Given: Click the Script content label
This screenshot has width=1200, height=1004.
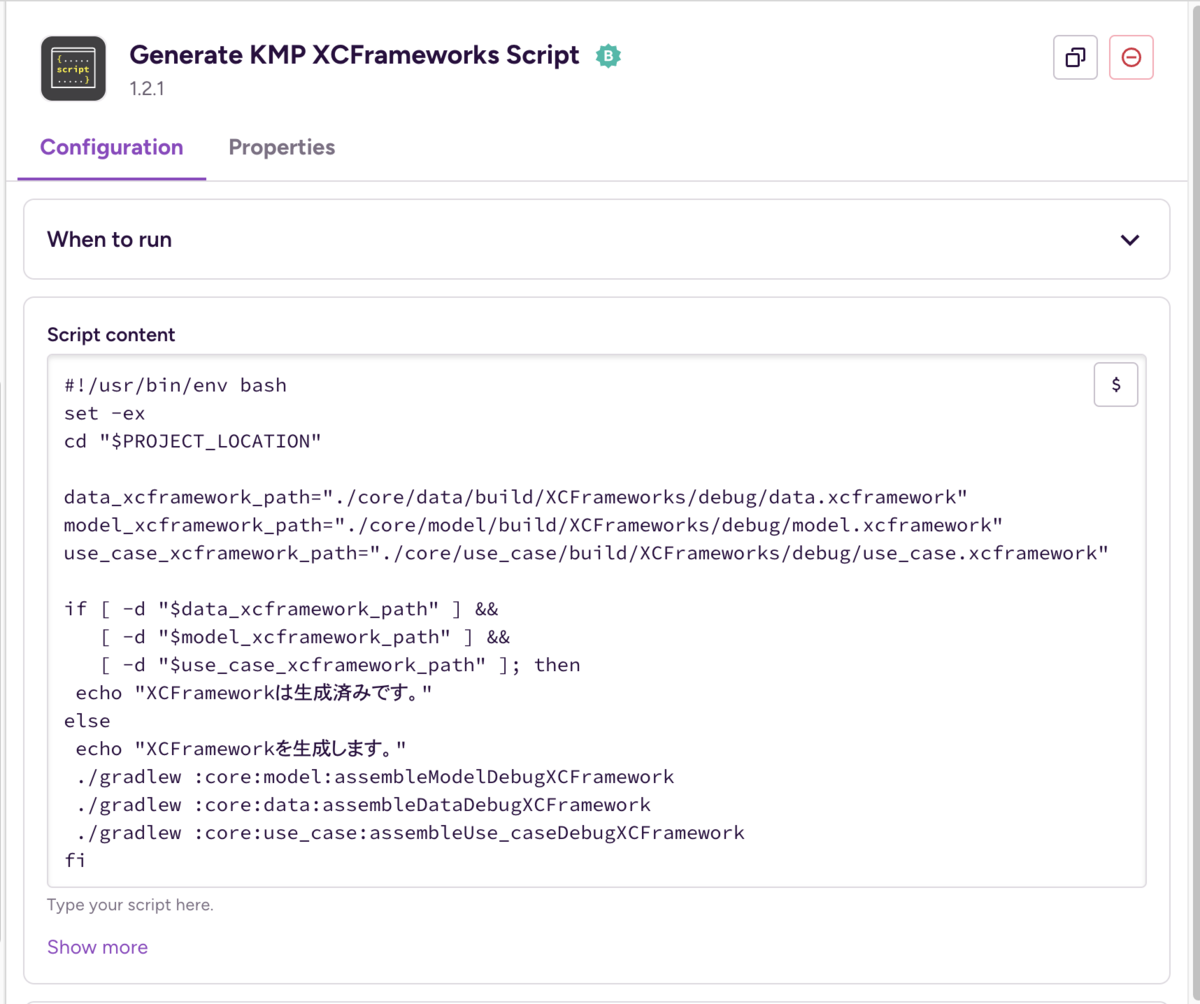Looking at the screenshot, I should point(111,335).
